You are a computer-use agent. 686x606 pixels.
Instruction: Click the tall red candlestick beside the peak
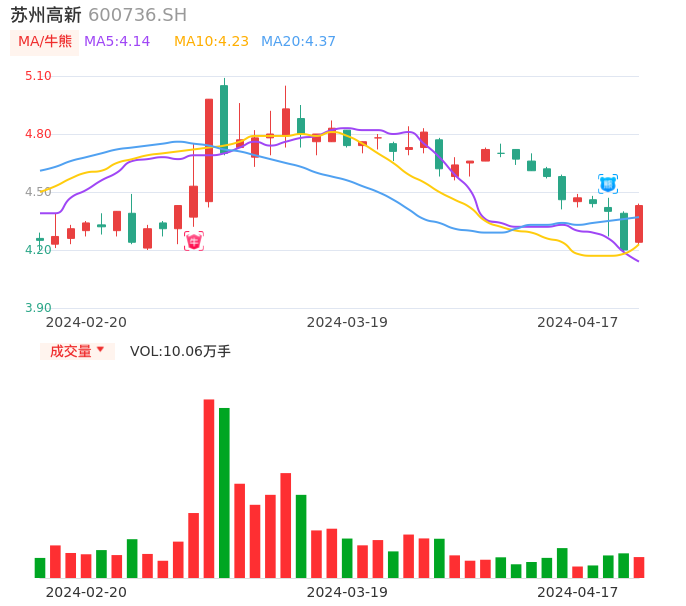tap(209, 150)
